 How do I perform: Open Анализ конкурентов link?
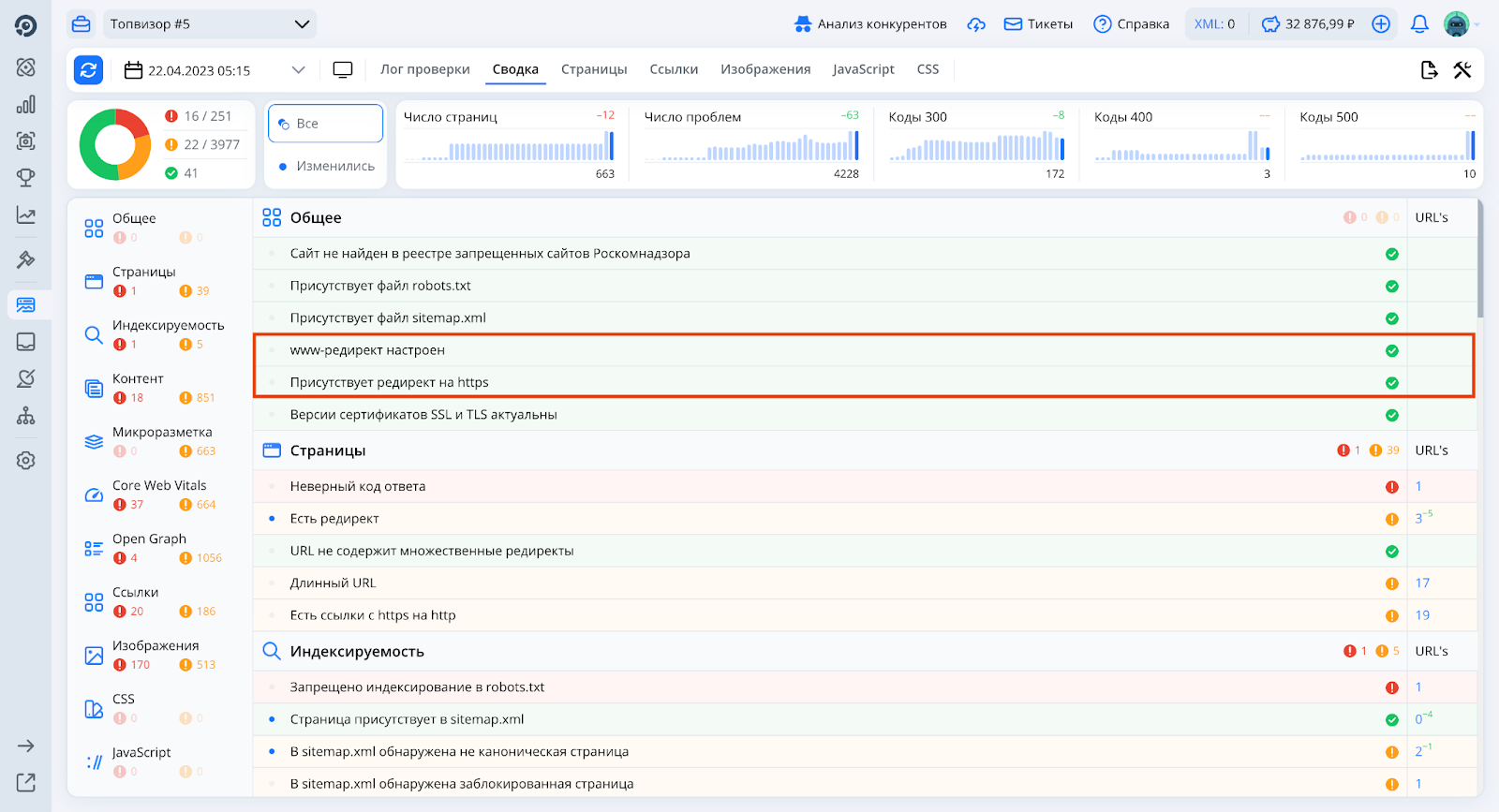(870, 24)
